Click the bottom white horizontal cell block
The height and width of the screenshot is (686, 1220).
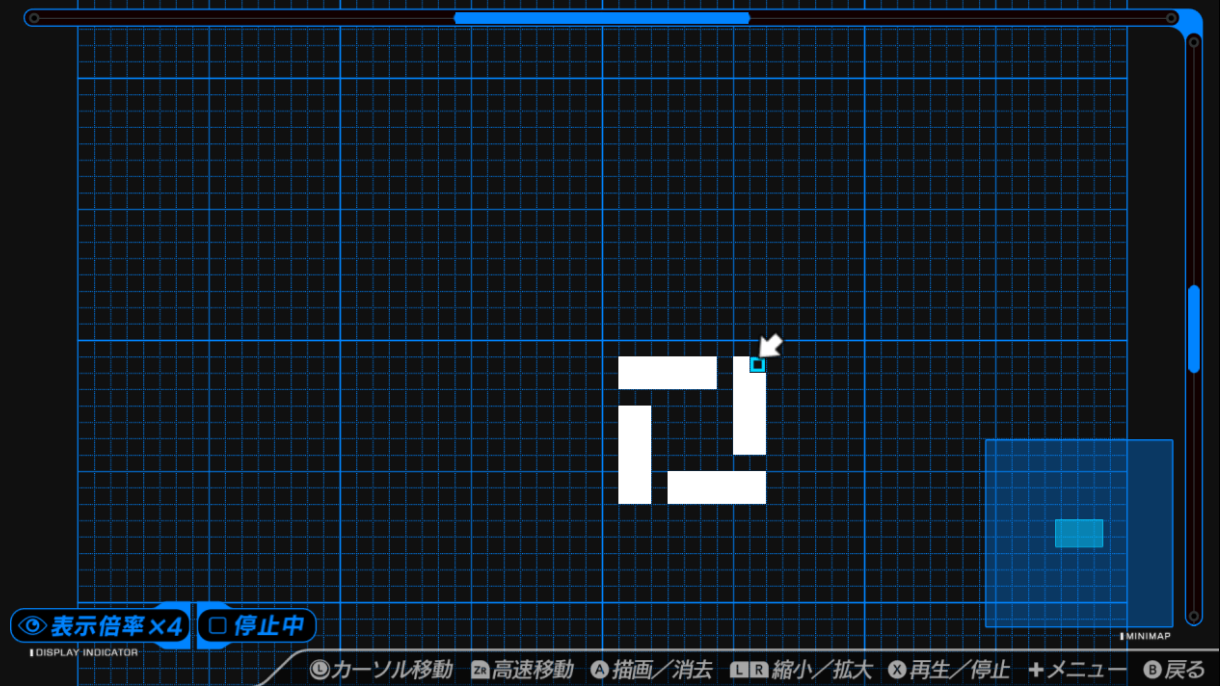pos(716,487)
